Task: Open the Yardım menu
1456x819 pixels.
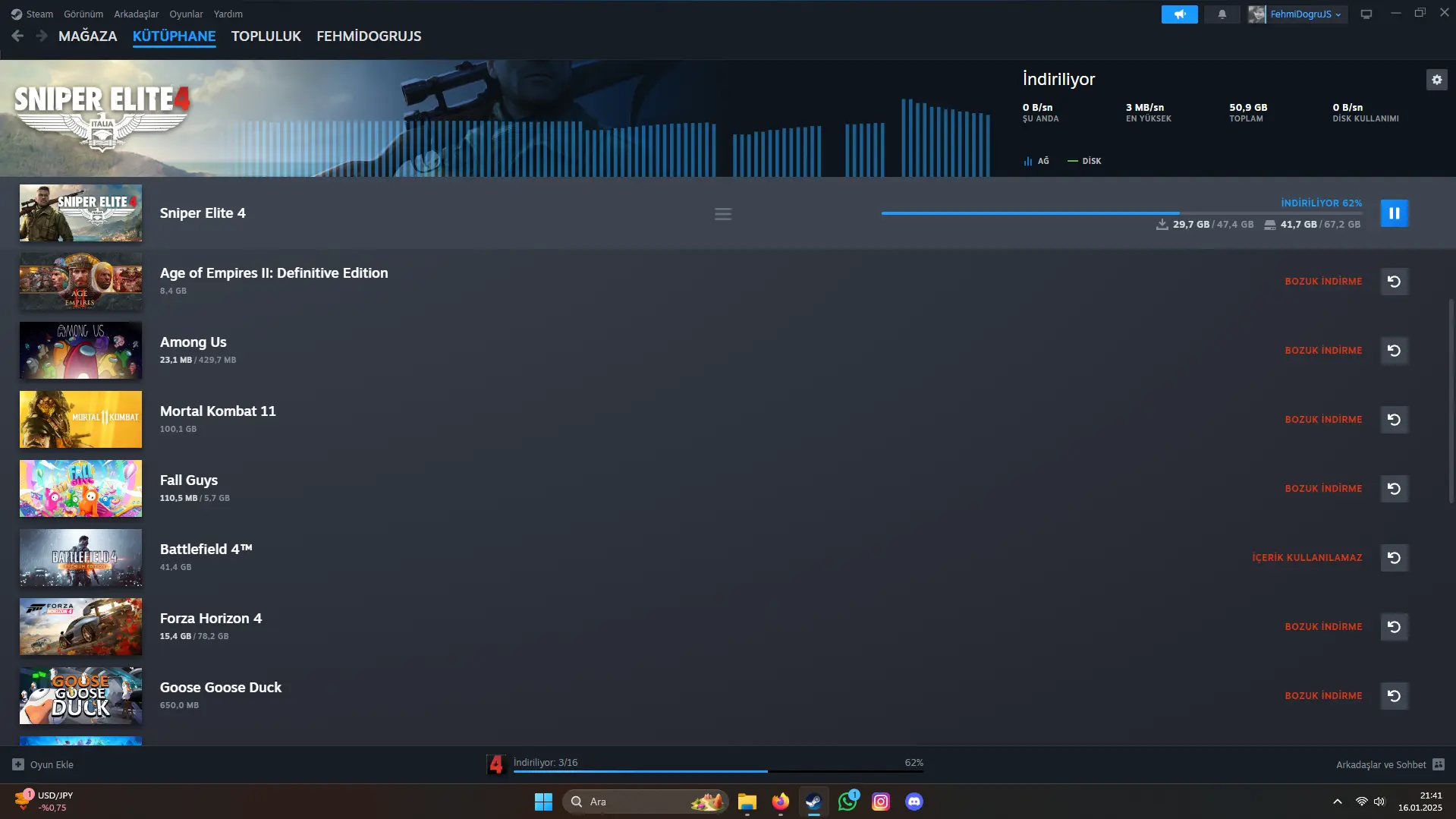Action: [228, 14]
